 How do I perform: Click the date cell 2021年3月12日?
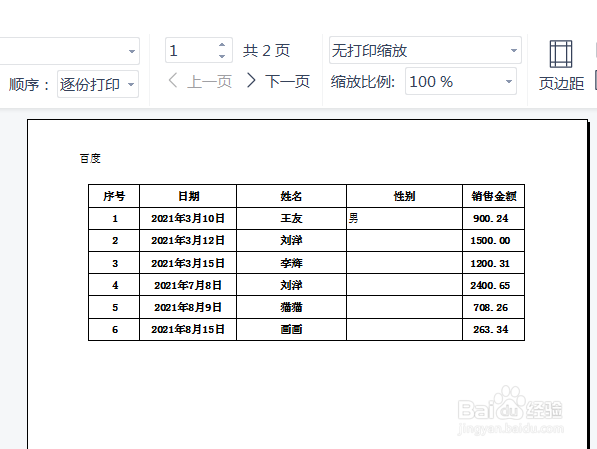point(188,240)
